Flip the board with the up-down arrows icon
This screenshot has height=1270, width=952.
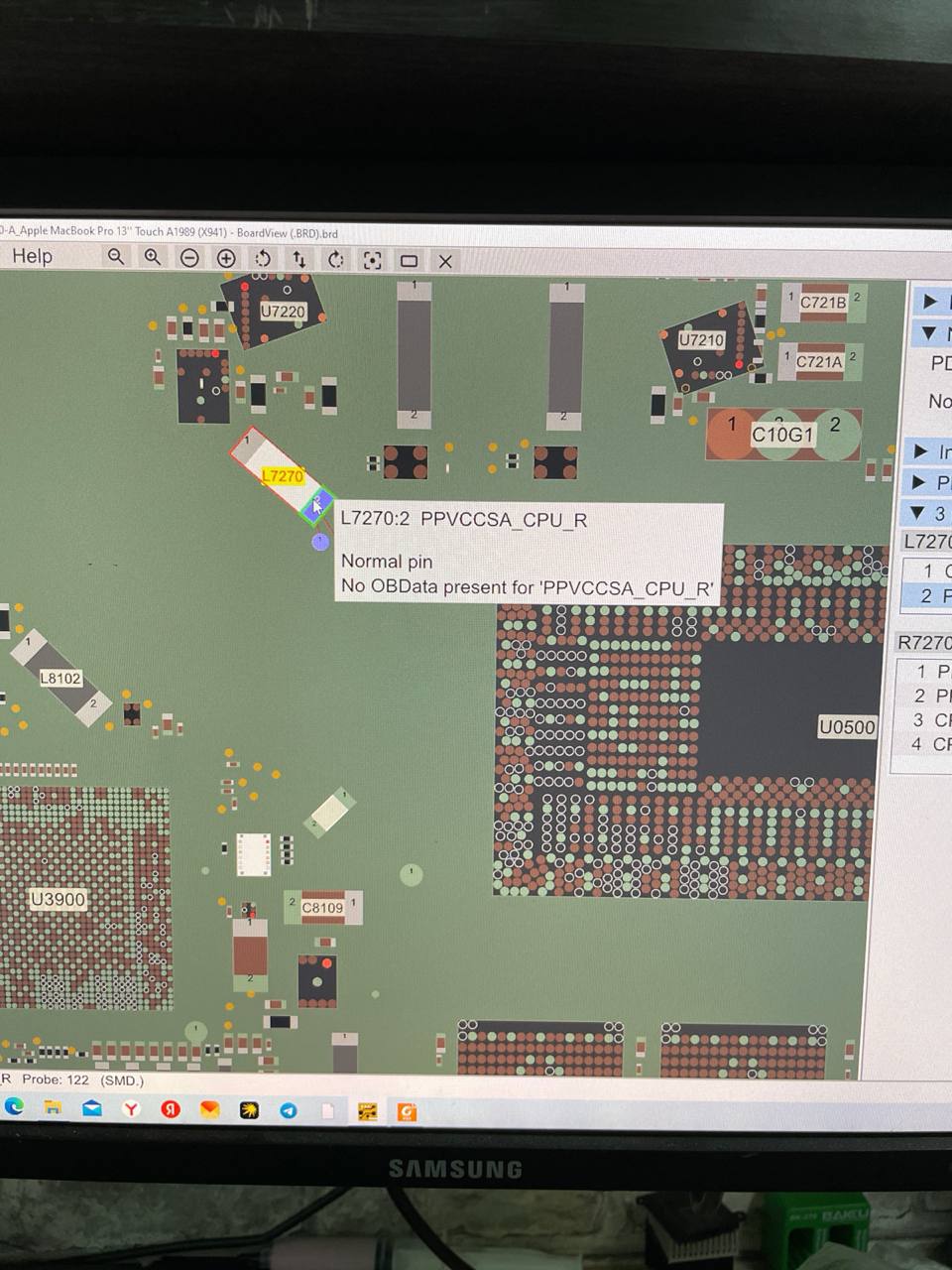point(298,259)
